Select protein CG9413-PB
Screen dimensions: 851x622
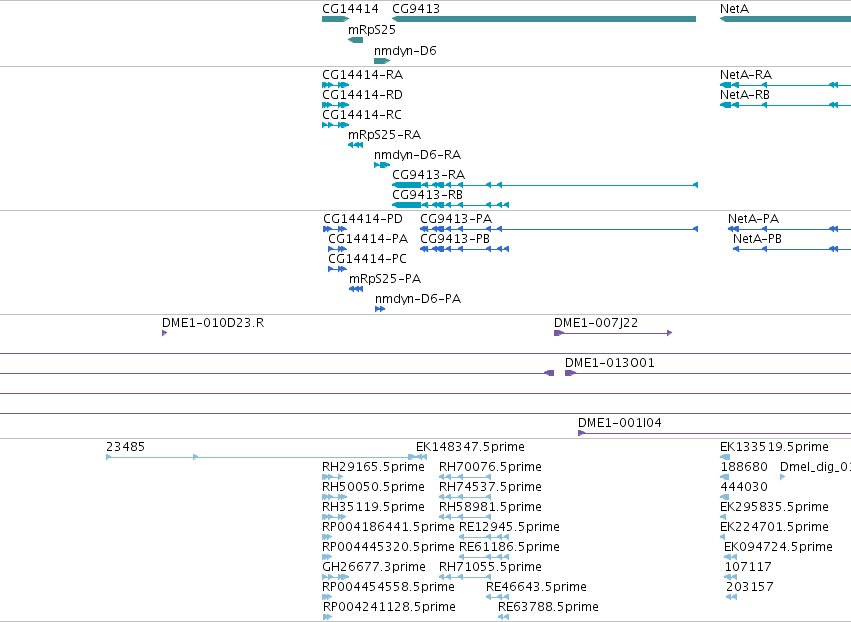(x=455, y=239)
